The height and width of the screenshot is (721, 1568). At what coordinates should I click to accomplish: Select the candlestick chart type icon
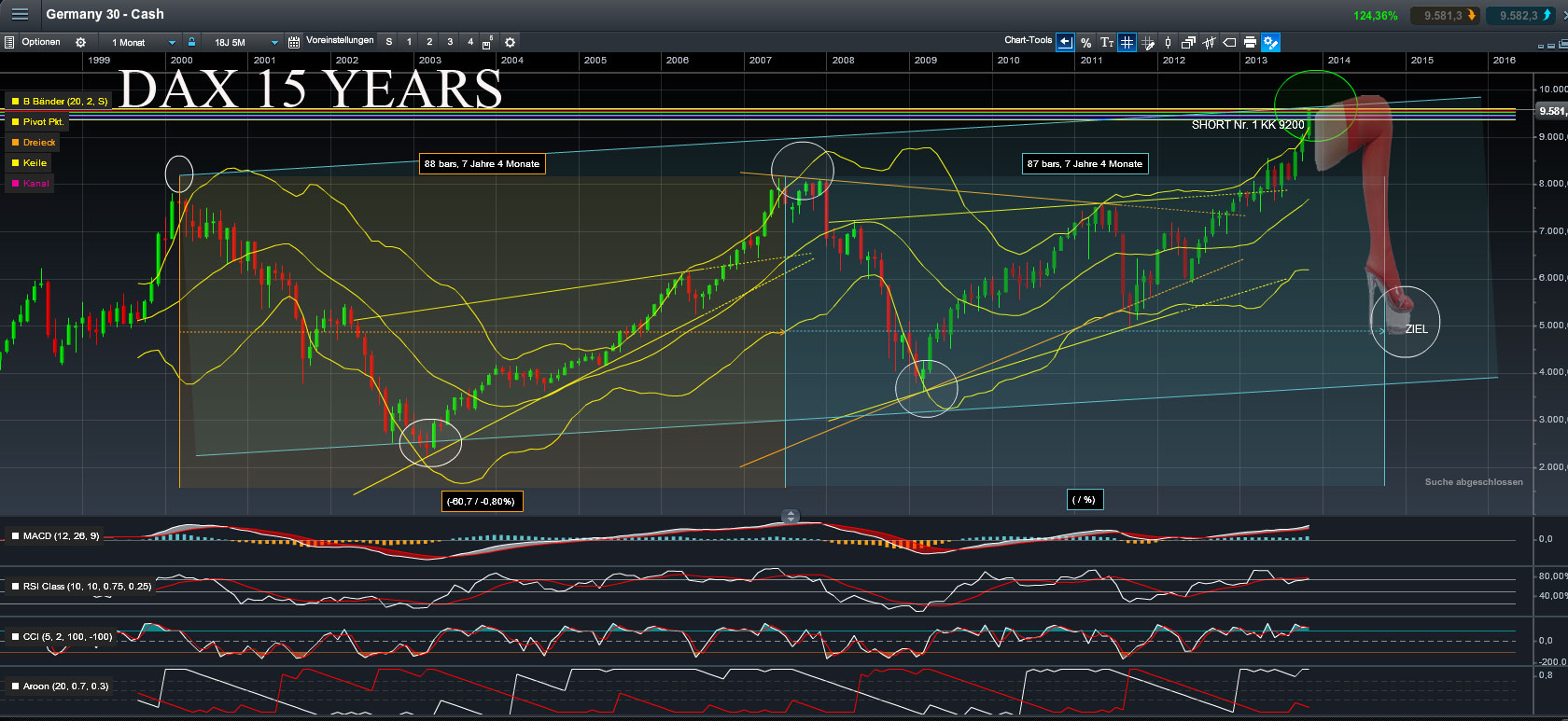click(x=1168, y=42)
